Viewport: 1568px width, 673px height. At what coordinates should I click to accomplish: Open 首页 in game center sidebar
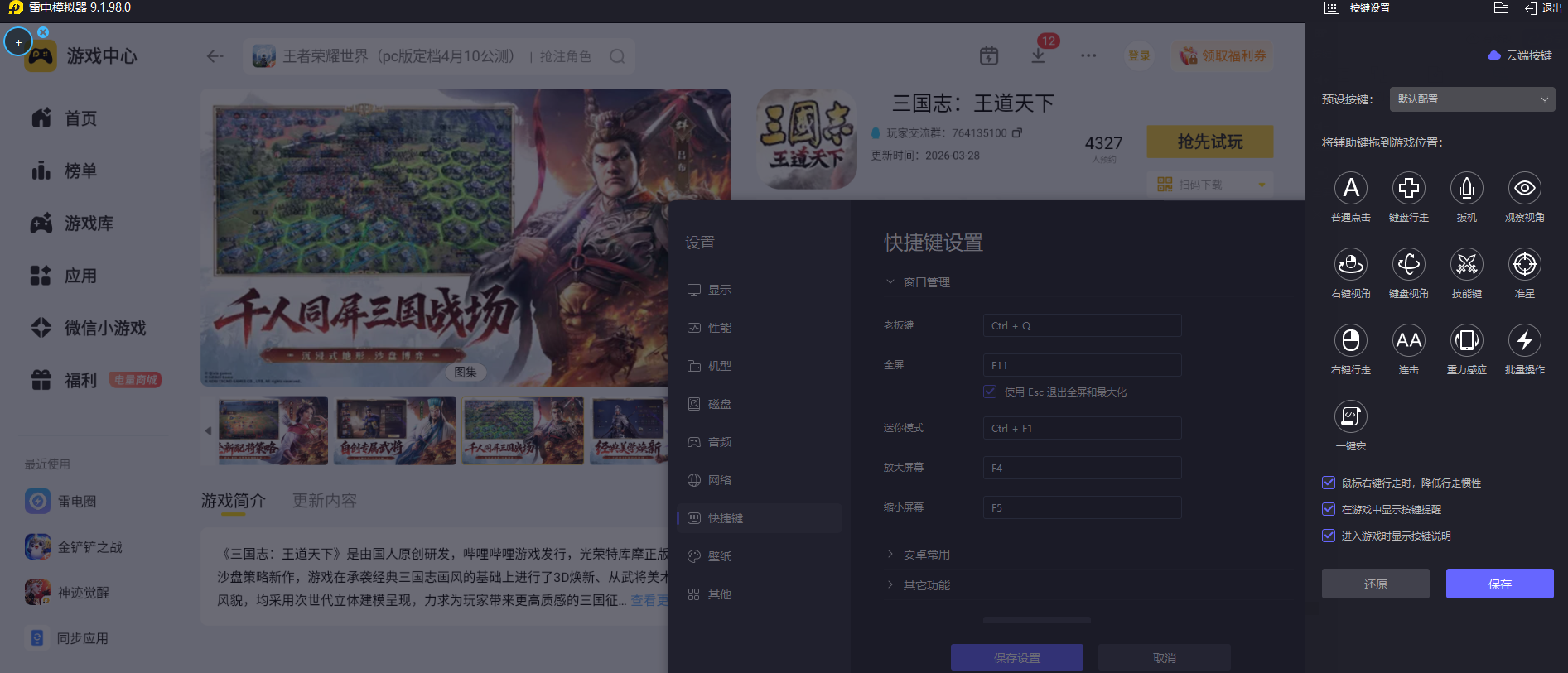tap(64, 118)
